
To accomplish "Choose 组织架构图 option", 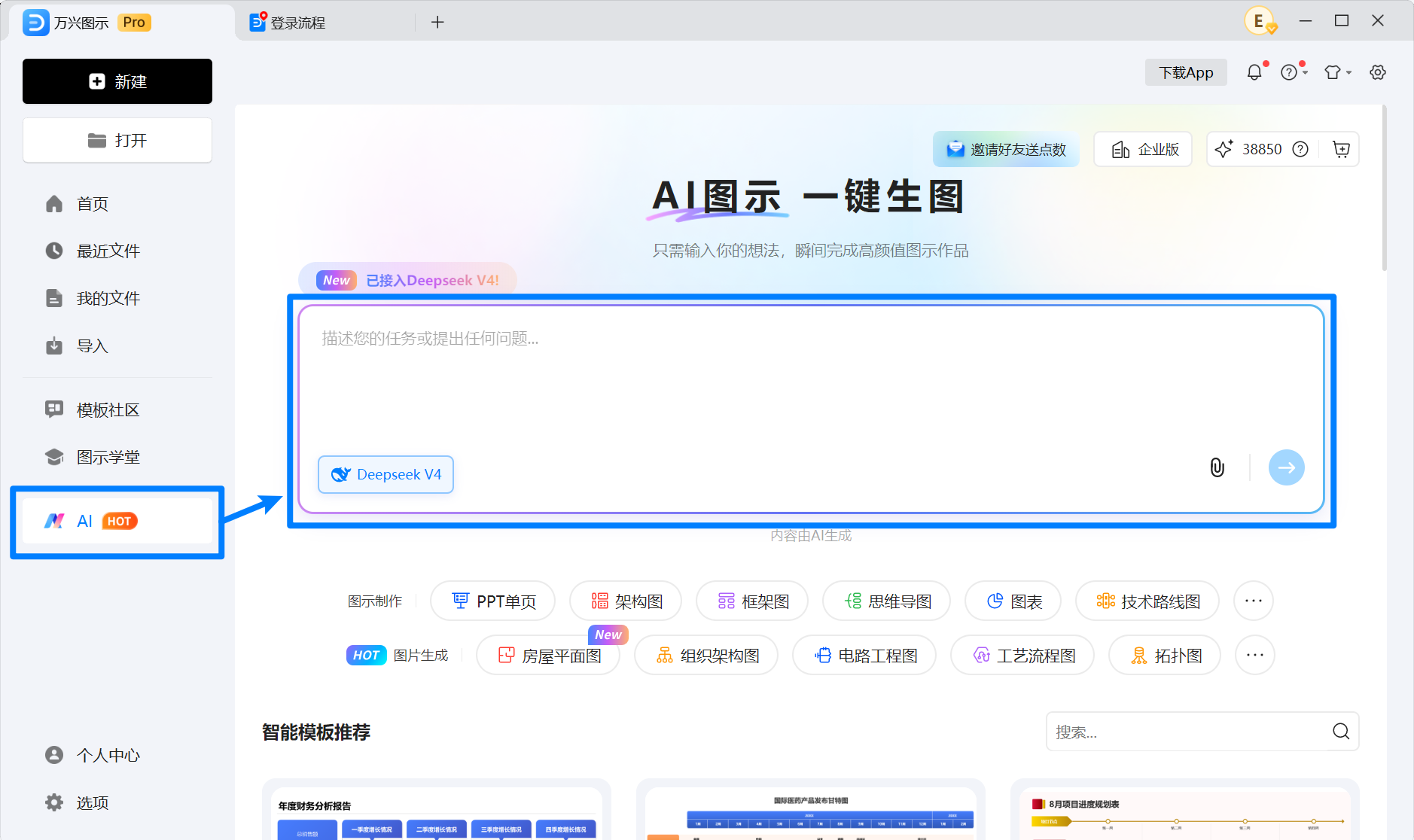I will (706, 655).
